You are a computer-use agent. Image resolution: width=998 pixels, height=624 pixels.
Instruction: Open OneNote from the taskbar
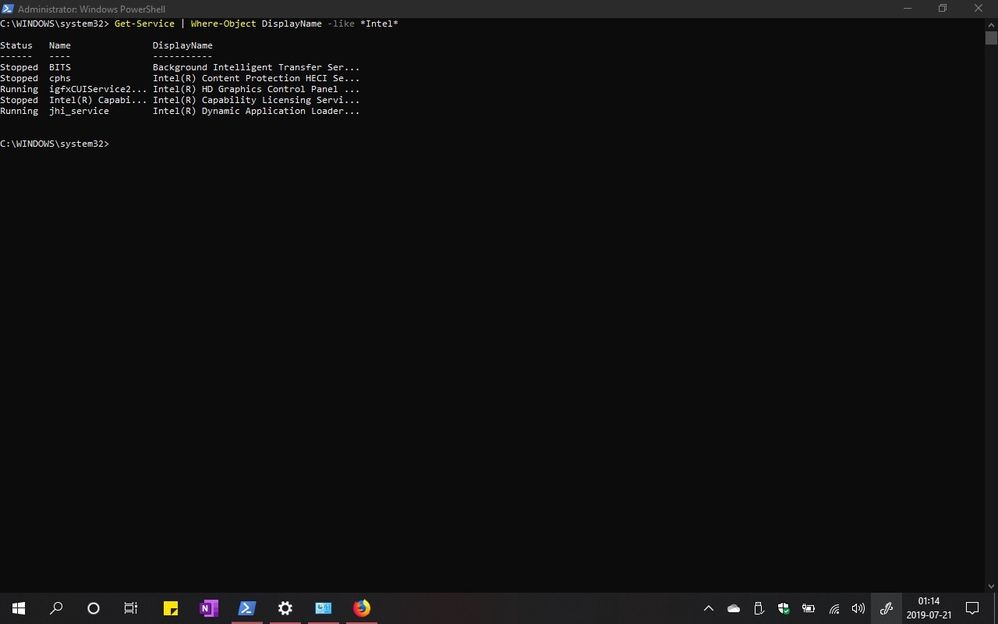point(209,608)
